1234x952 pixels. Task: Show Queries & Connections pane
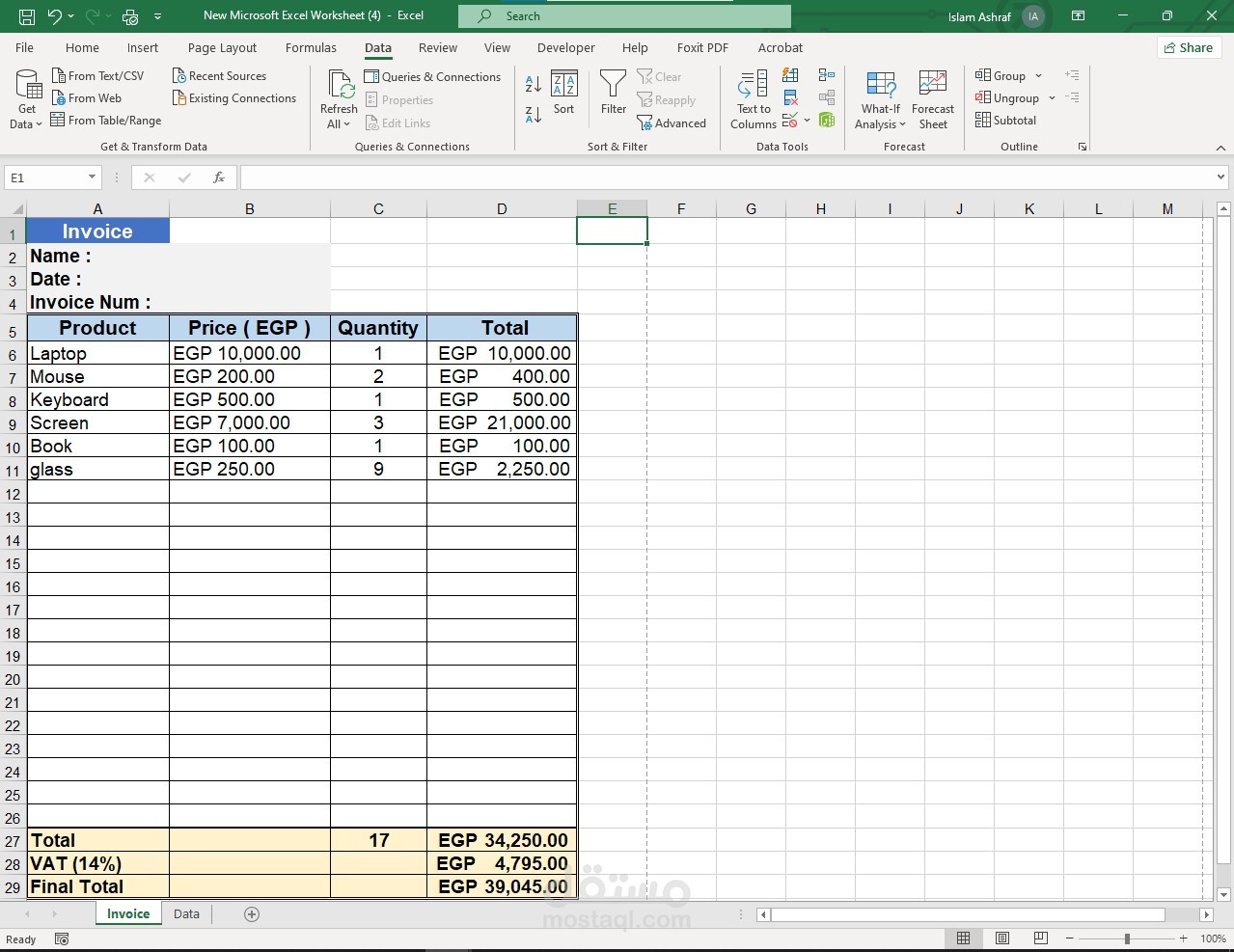click(432, 76)
